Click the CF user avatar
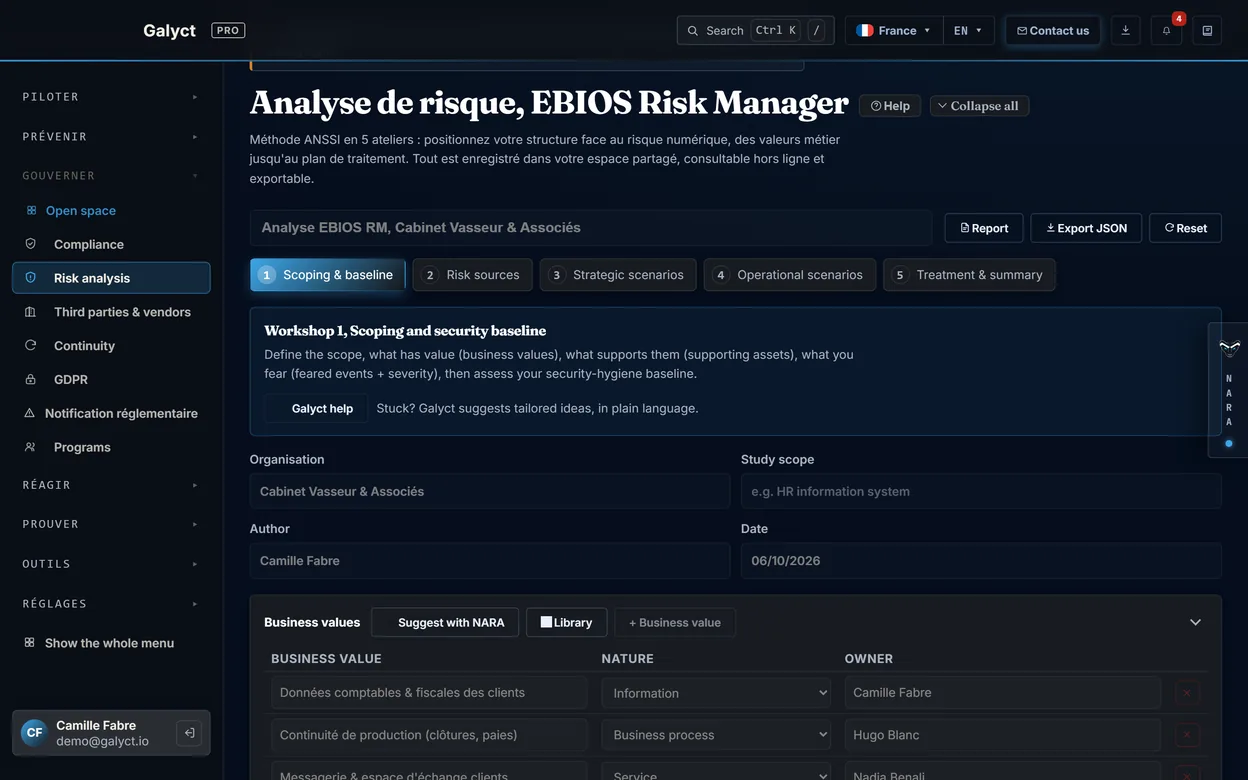The width and height of the screenshot is (1248, 780). [x=34, y=733]
